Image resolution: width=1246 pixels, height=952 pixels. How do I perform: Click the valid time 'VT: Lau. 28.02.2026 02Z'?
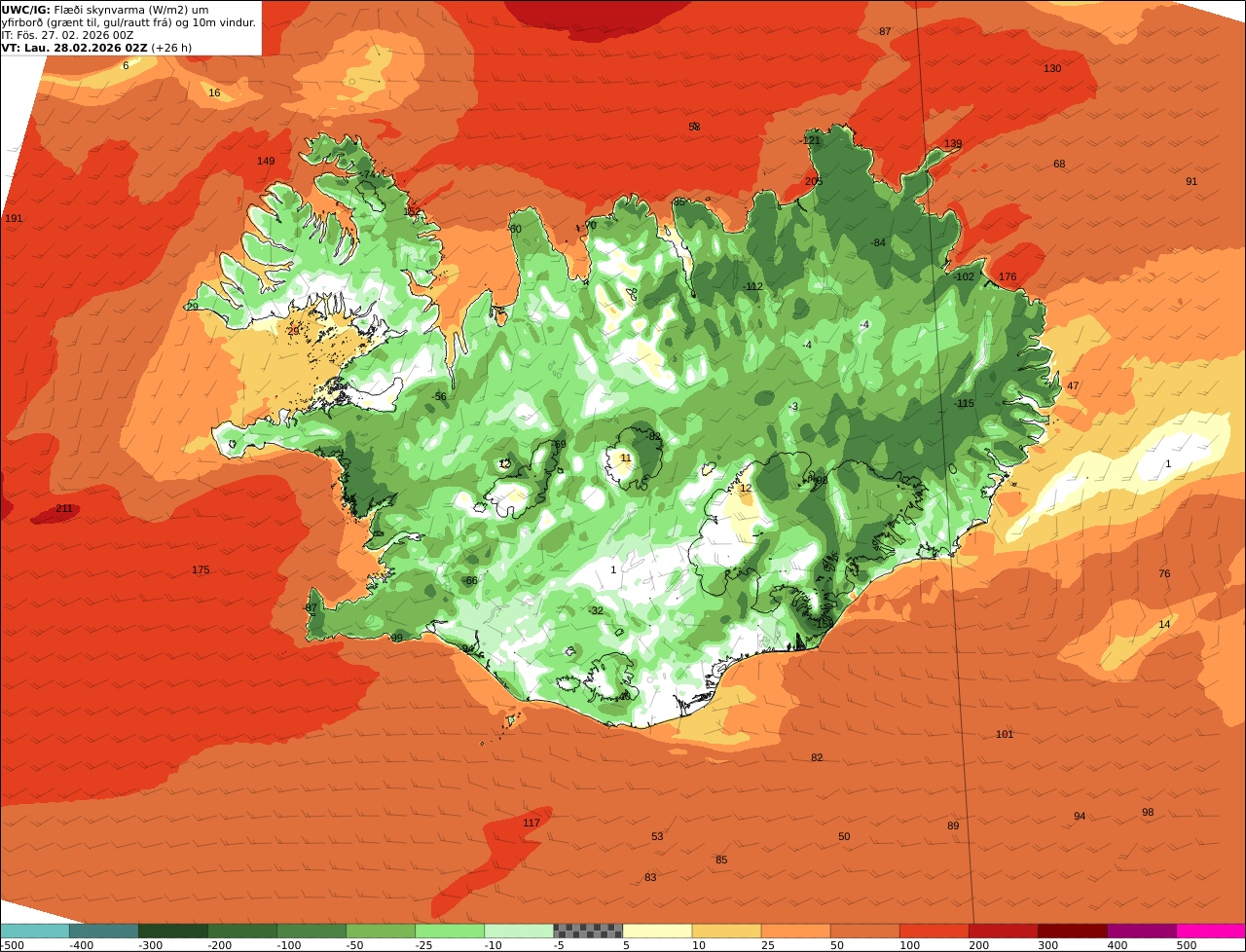point(74,47)
